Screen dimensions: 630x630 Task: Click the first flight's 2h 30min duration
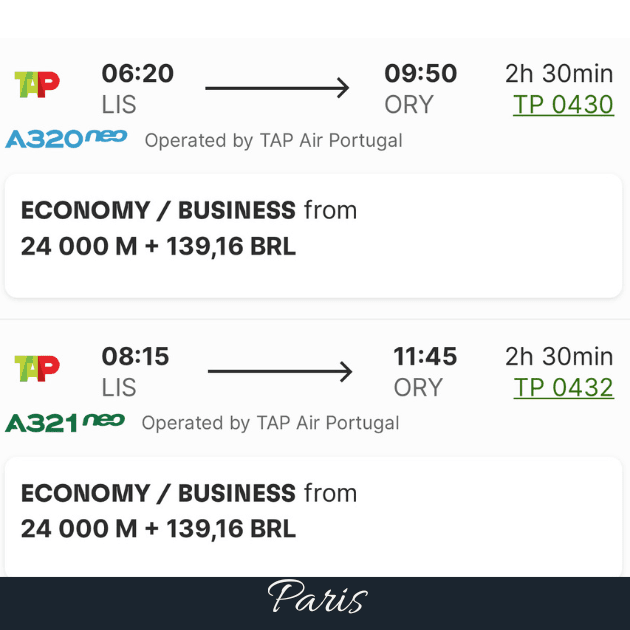click(559, 74)
